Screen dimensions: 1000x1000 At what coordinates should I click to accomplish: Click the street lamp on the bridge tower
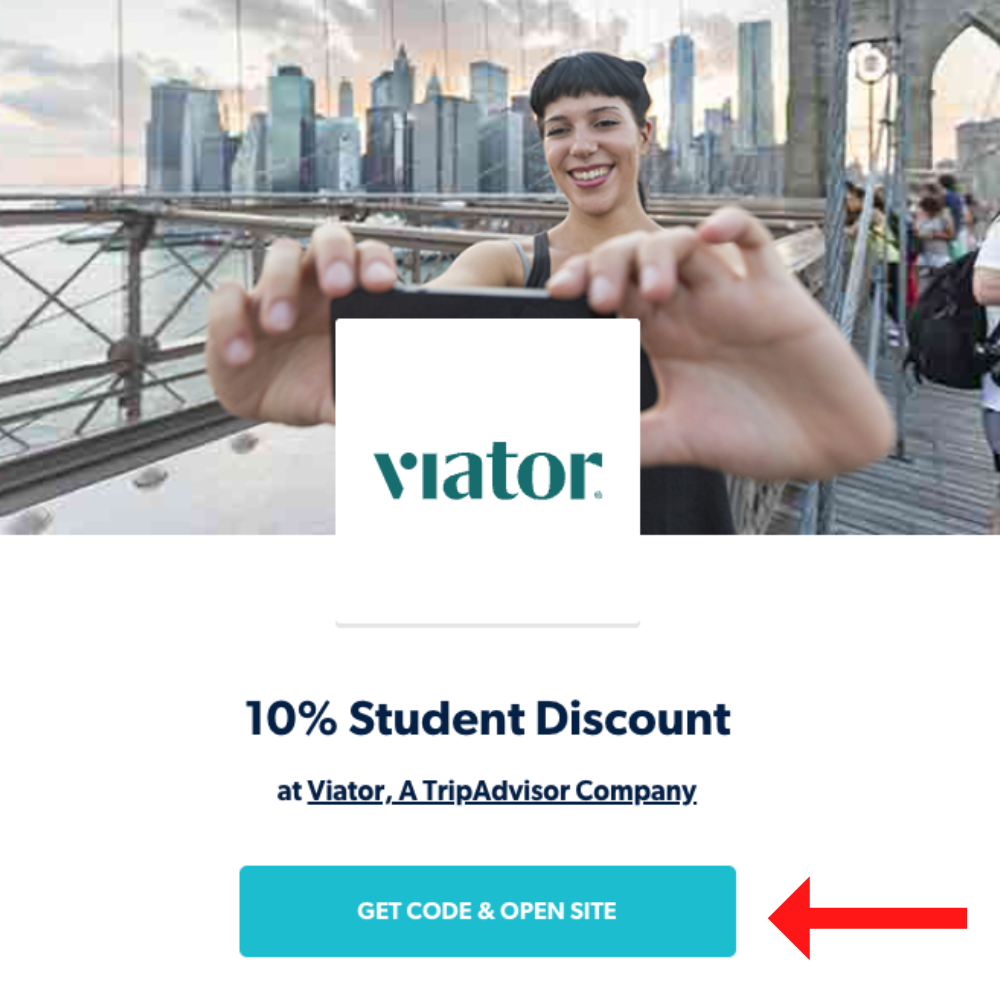pos(871,62)
